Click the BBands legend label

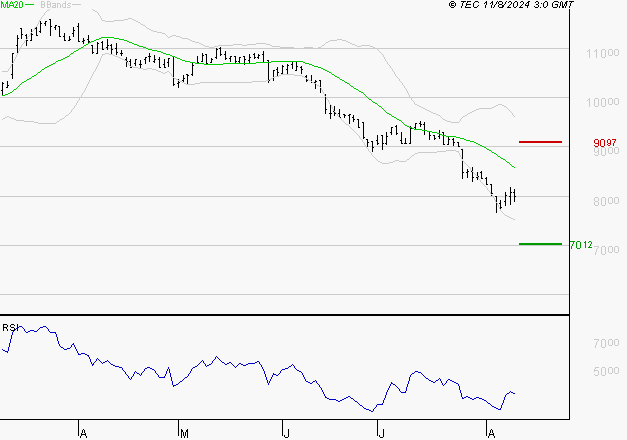56,5
